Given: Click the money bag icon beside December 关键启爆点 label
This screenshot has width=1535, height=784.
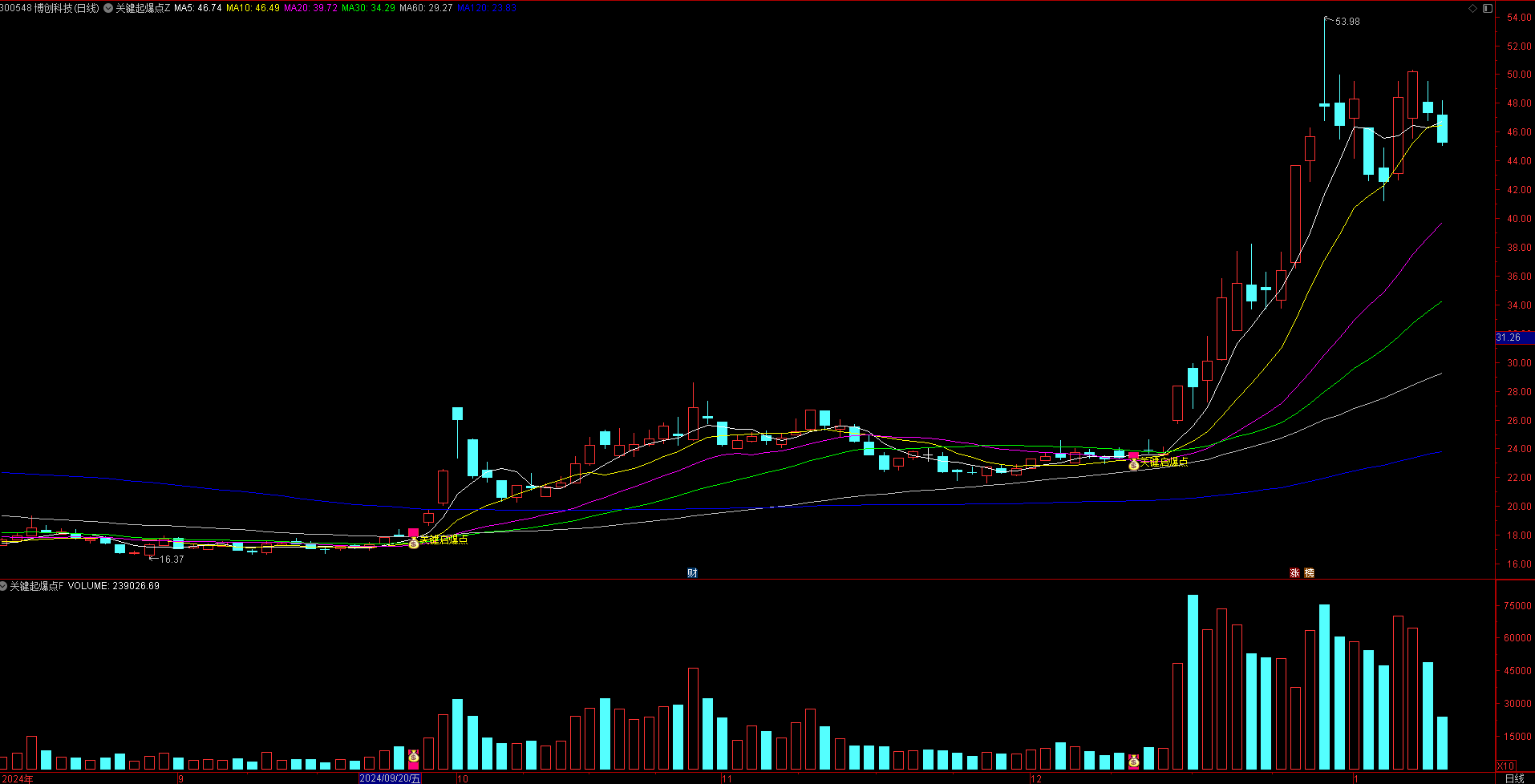Looking at the screenshot, I should [x=1133, y=465].
